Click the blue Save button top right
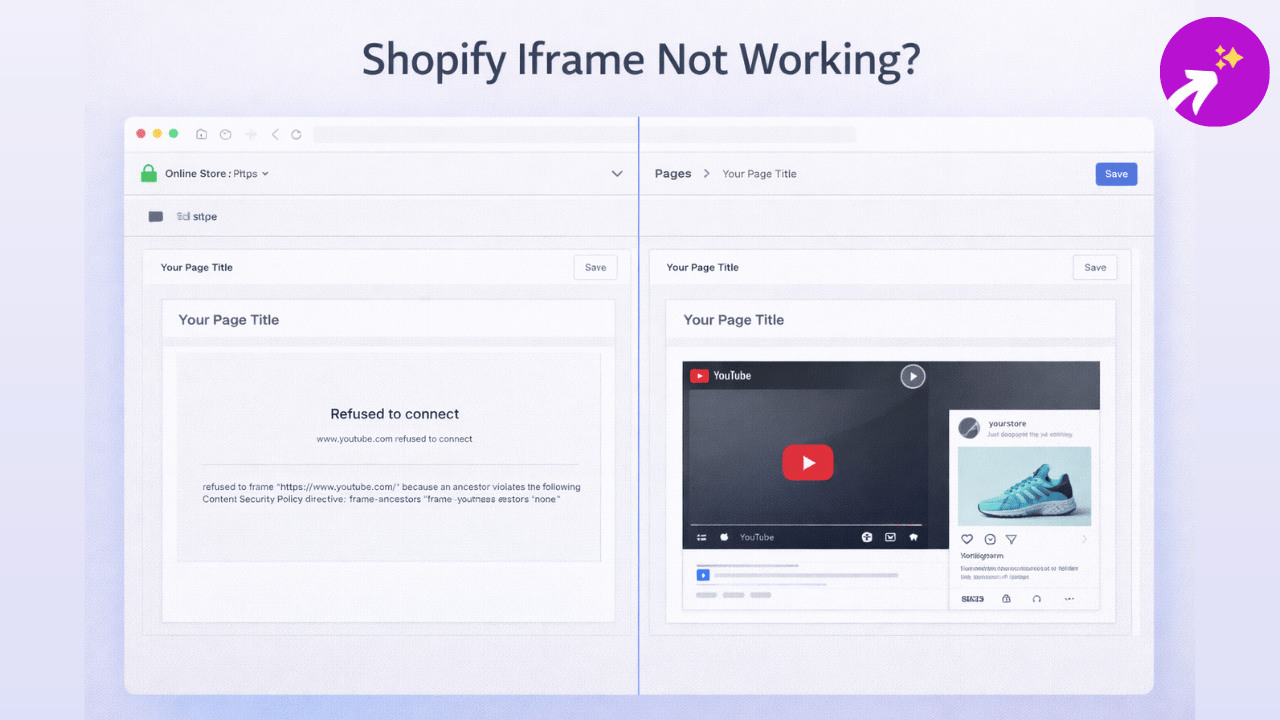Image resolution: width=1280 pixels, height=720 pixels. 1116,173
